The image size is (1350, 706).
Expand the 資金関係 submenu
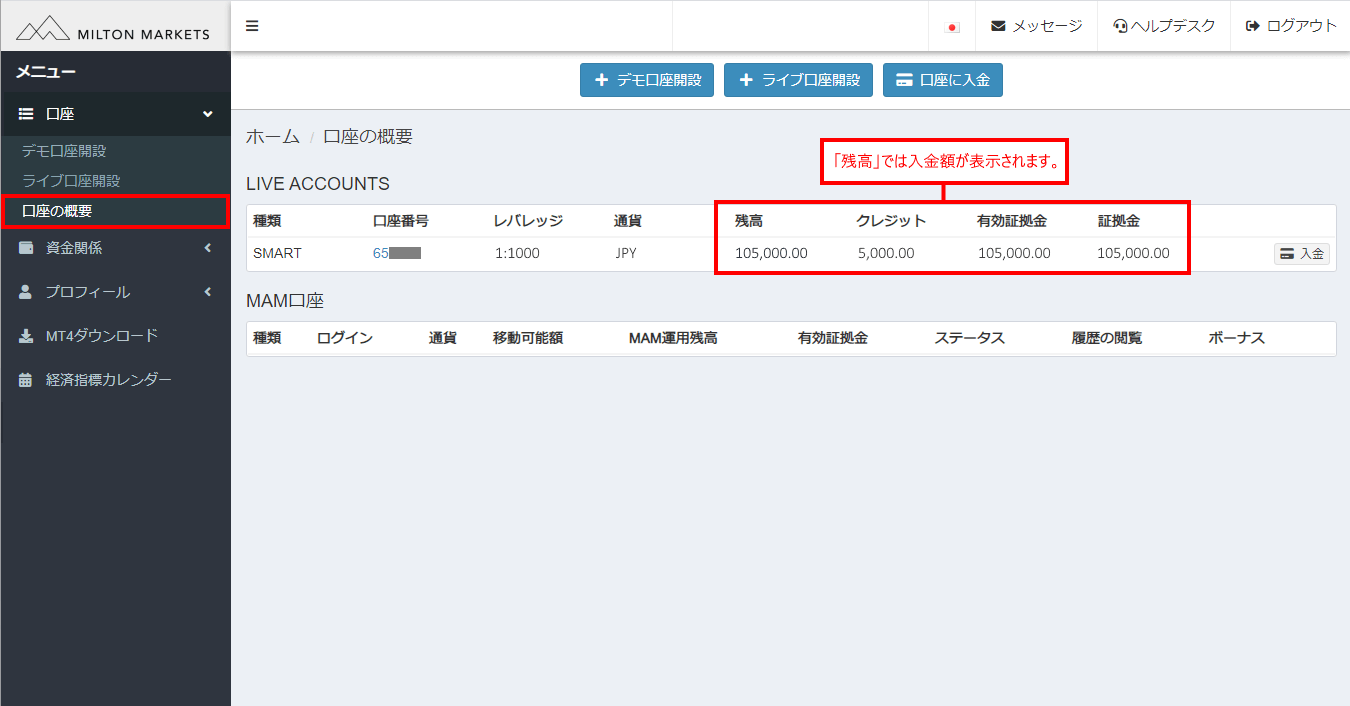[207, 247]
